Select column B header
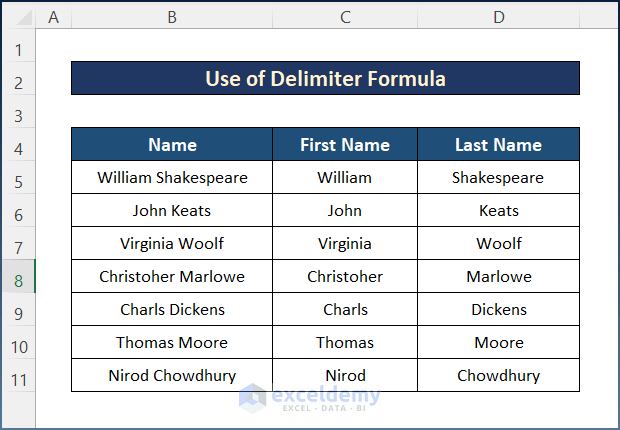Viewport: 620px width, 430px height. click(172, 17)
